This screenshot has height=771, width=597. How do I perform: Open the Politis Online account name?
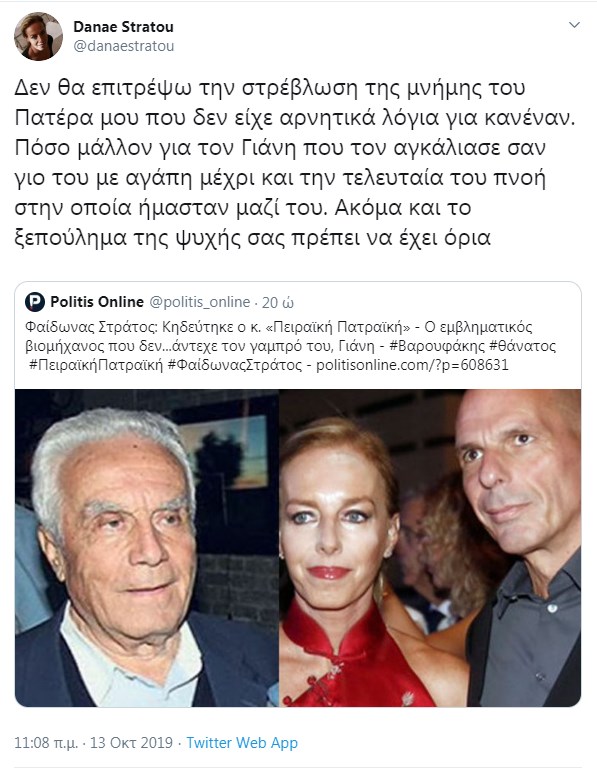[x=97, y=301]
